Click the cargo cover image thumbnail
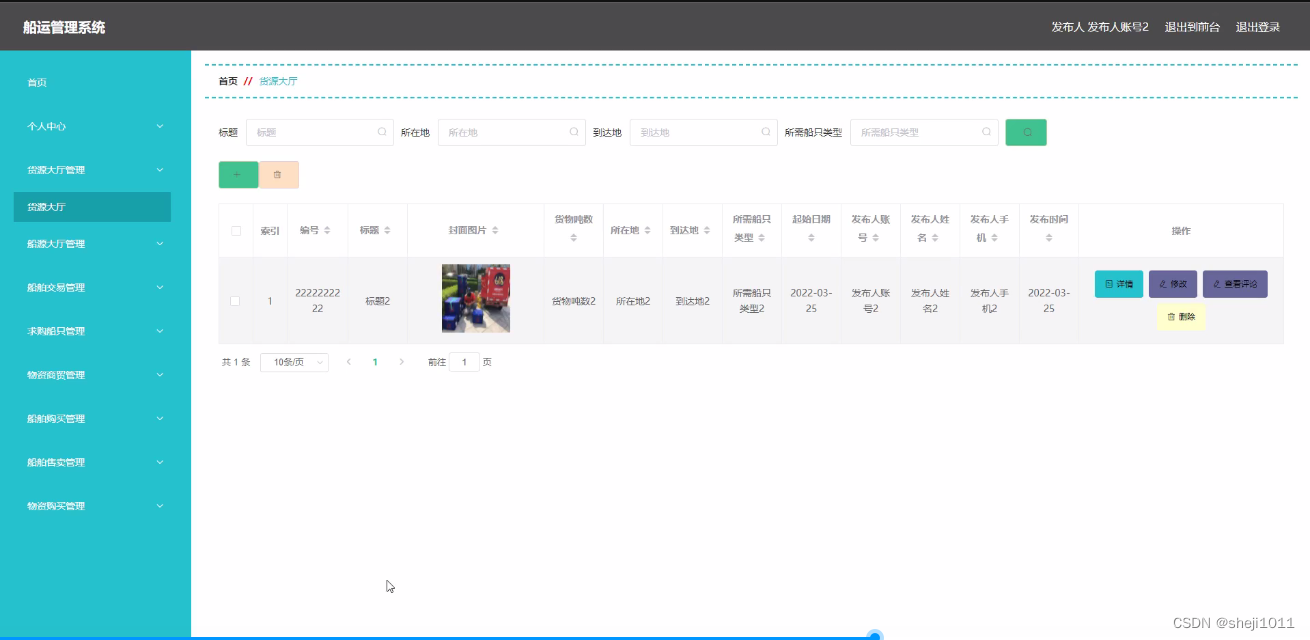Viewport: 1310px width, 640px height. [475, 297]
